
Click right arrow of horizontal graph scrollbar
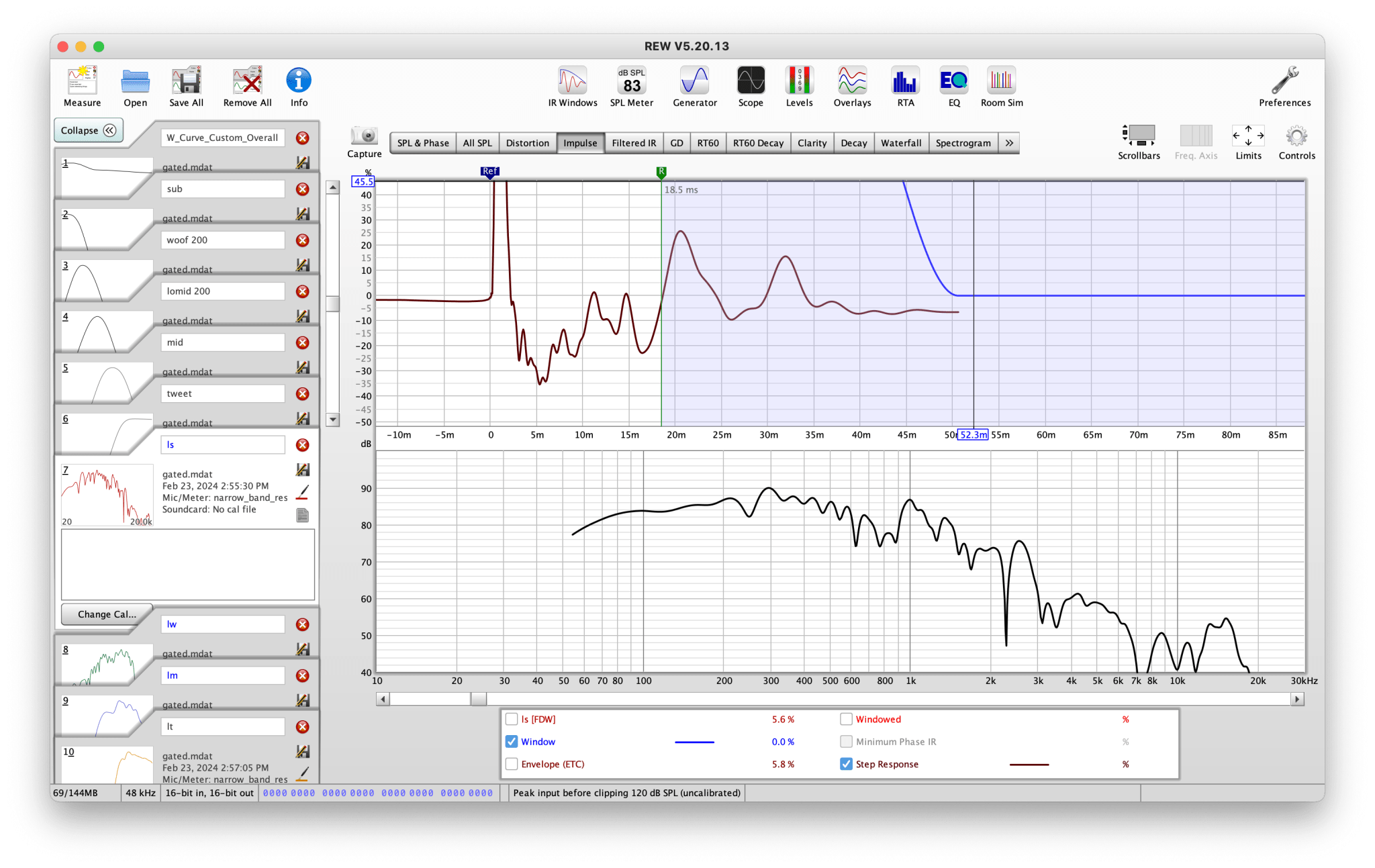(x=1297, y=700)
